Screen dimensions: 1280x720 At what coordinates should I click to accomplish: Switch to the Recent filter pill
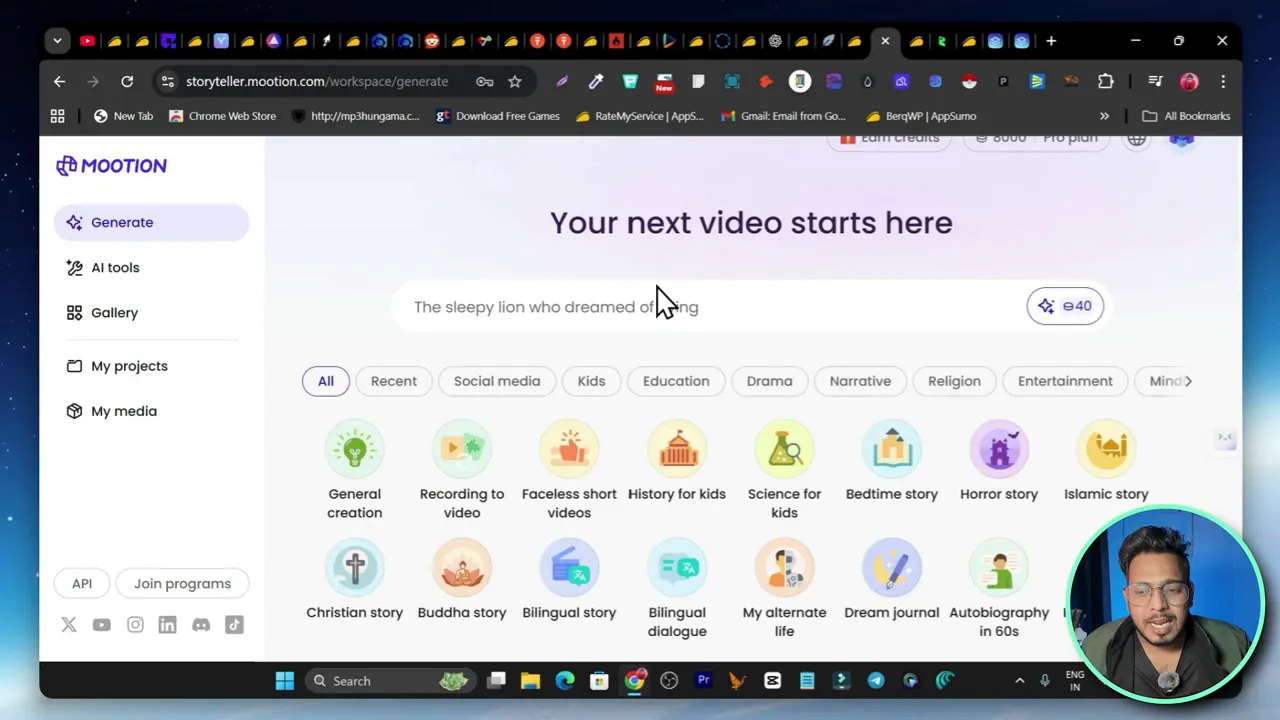[x=393, y=381]
